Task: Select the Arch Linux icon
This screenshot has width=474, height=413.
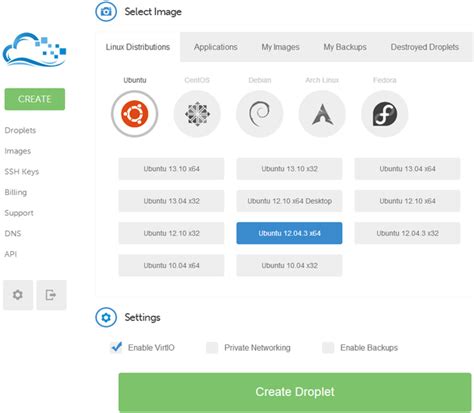Action: (x=322, y=114)
